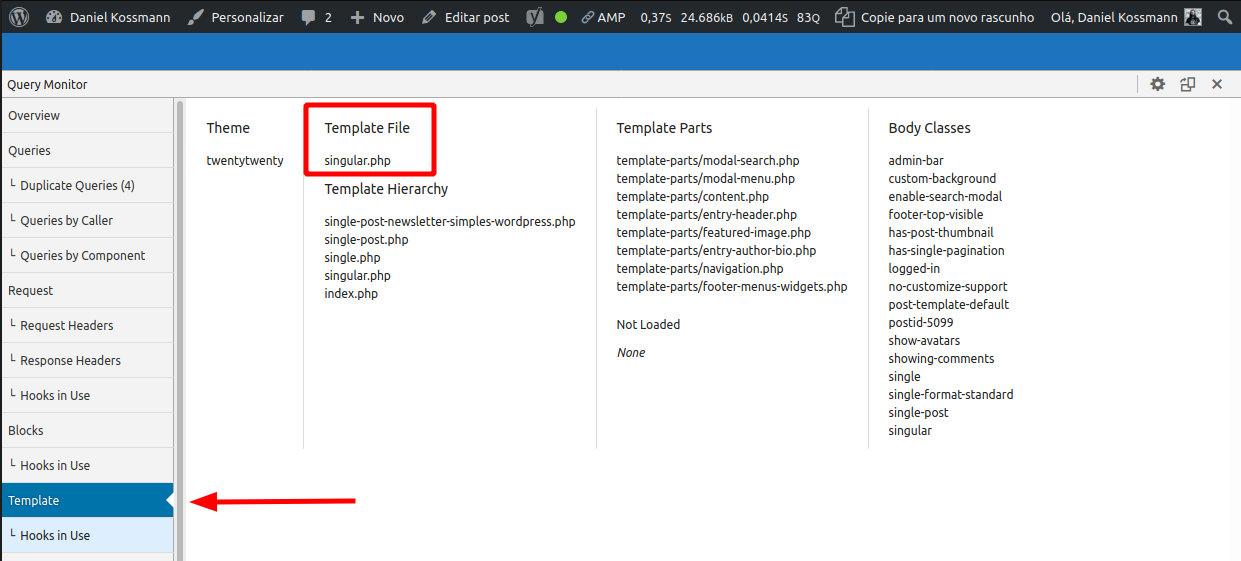Open Hooks in Use under Request

pyautogui.click(x=86, y=396)
